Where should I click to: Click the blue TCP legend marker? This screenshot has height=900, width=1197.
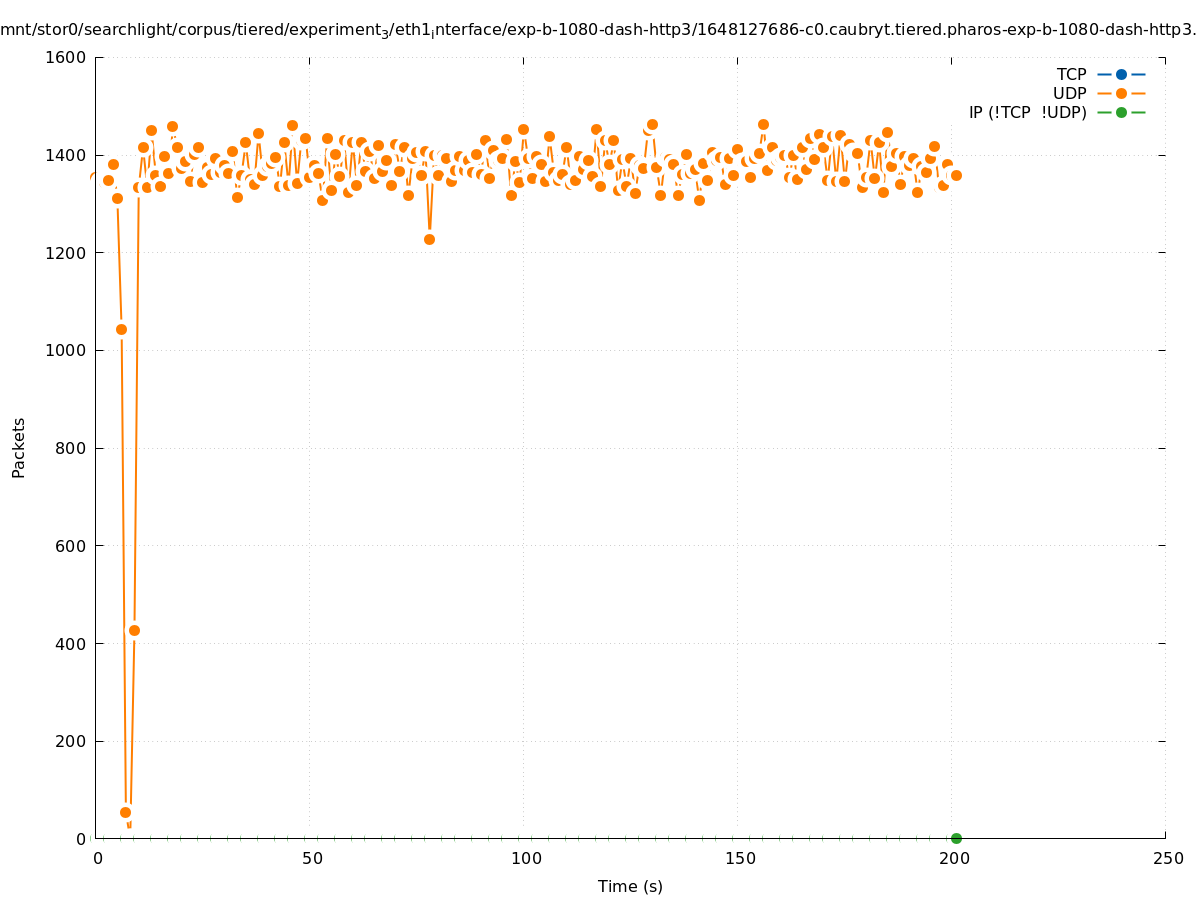tap(1121, 74)
